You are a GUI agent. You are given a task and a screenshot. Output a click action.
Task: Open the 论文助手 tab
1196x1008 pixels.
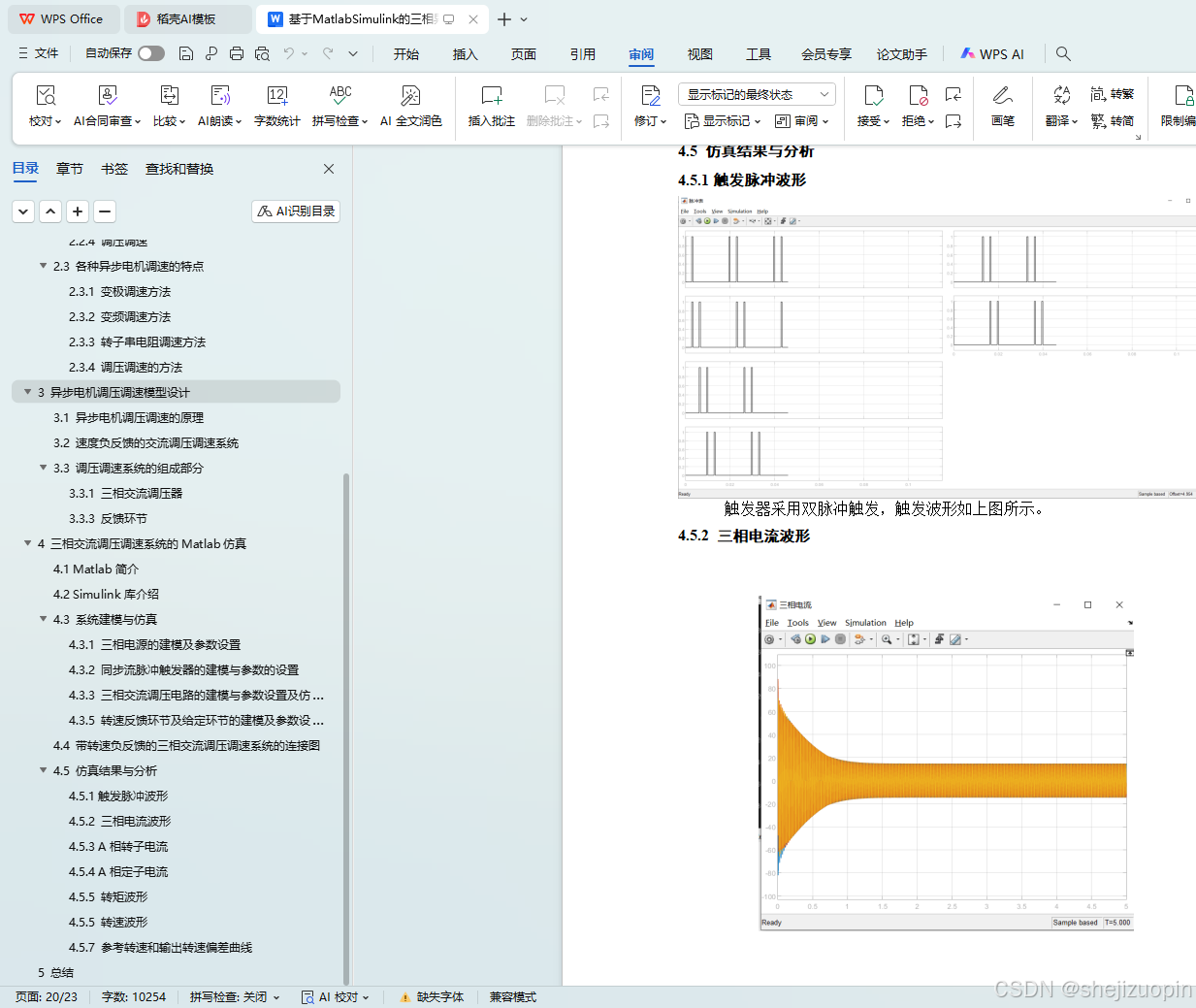[902, 54]
